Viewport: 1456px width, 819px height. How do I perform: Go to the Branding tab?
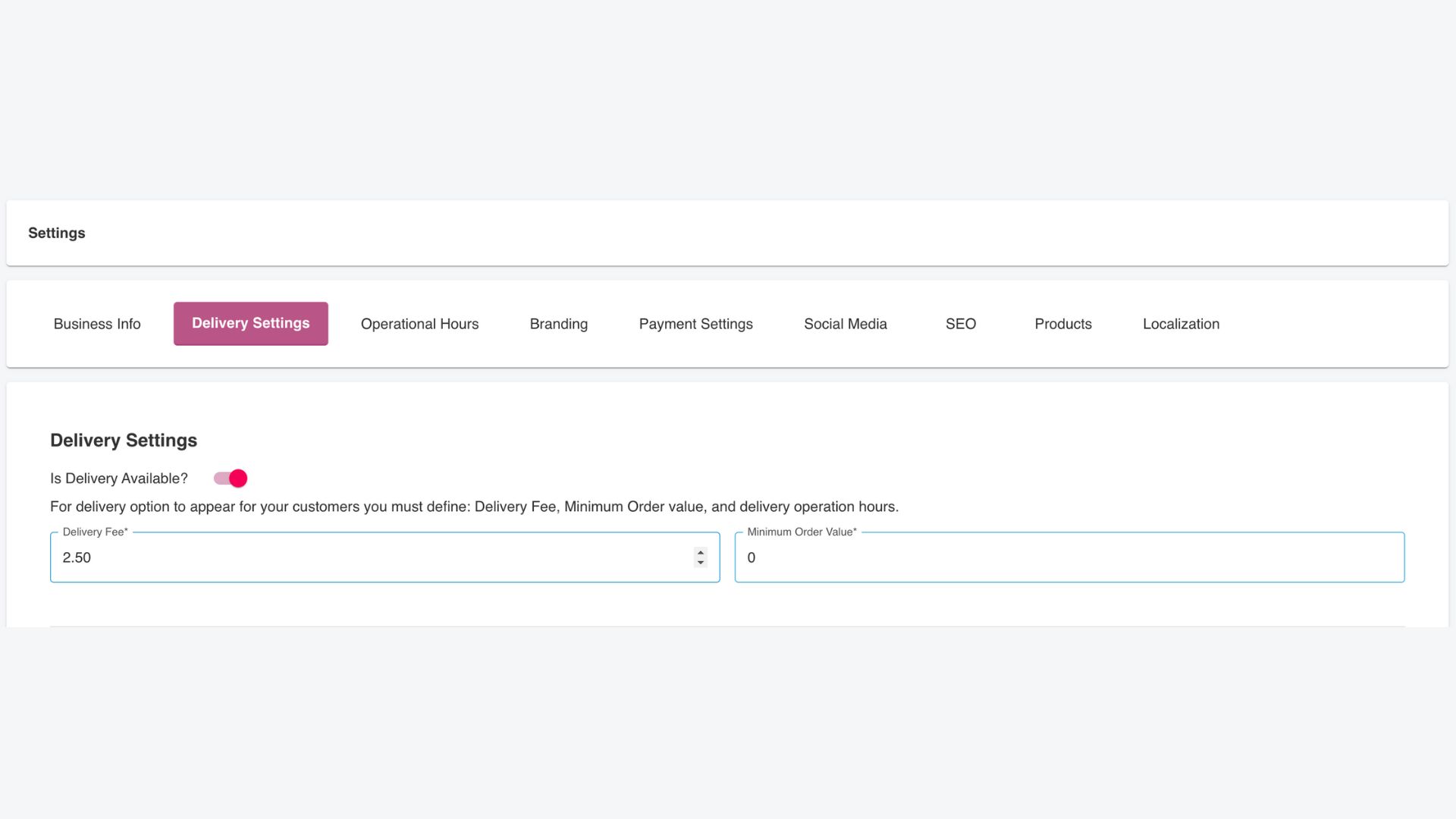558,324
